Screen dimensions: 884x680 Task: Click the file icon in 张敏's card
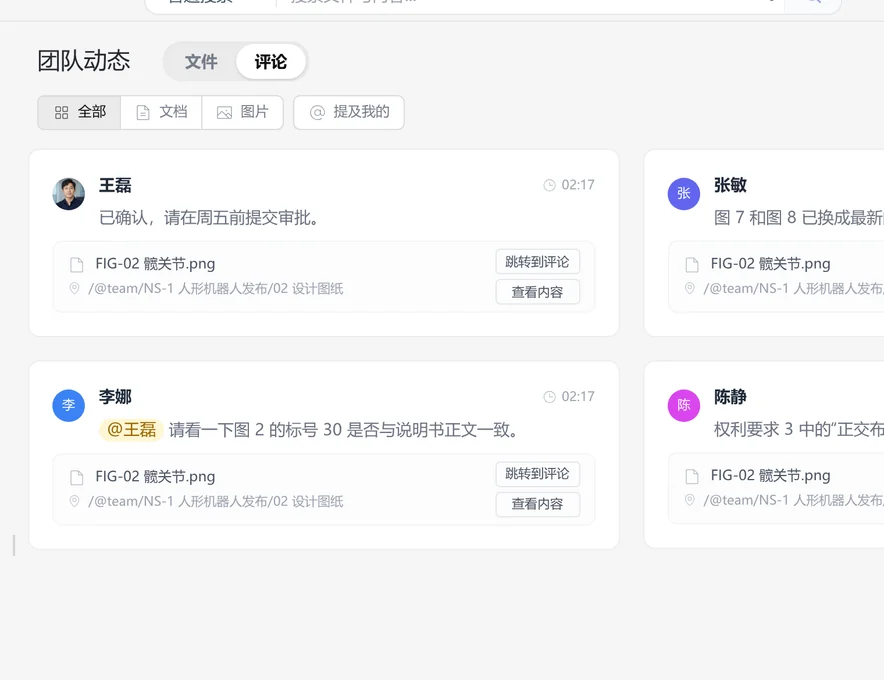[692, 264]
